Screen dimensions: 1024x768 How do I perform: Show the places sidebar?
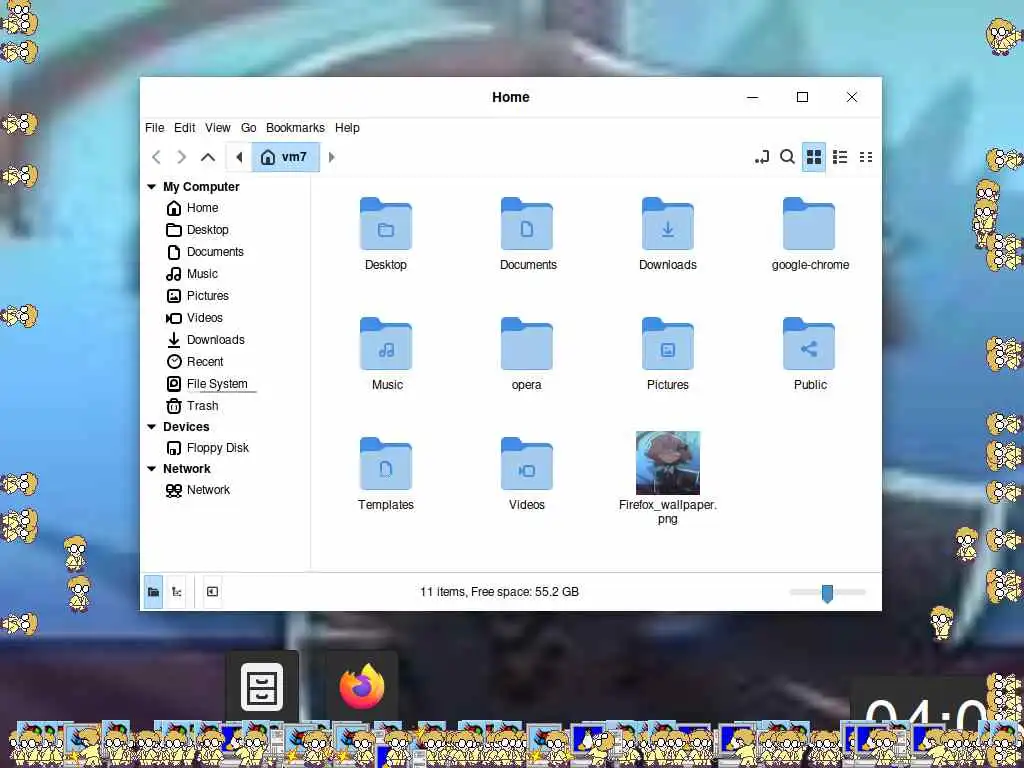coord(153,592)
